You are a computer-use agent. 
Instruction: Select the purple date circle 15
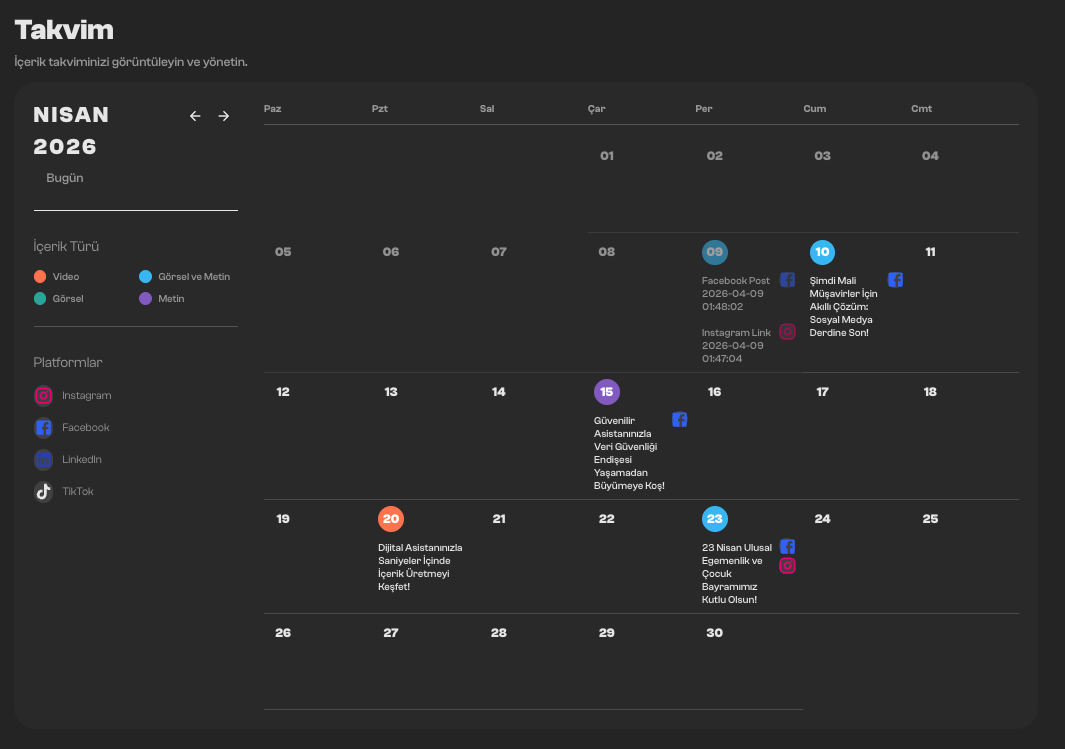coord(607,392)
